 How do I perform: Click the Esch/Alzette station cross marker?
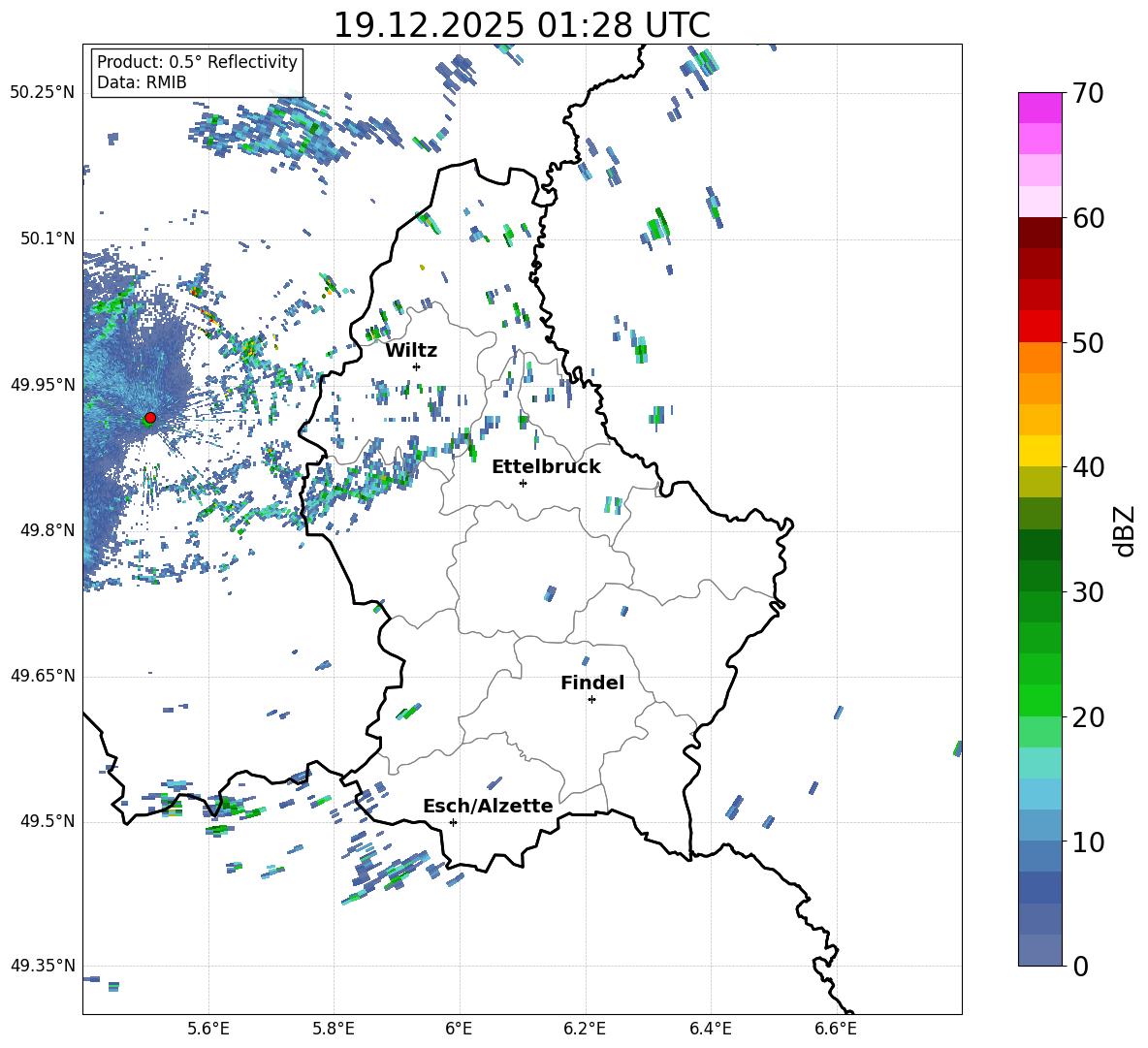pyautogui.click(x=453, y=822)
